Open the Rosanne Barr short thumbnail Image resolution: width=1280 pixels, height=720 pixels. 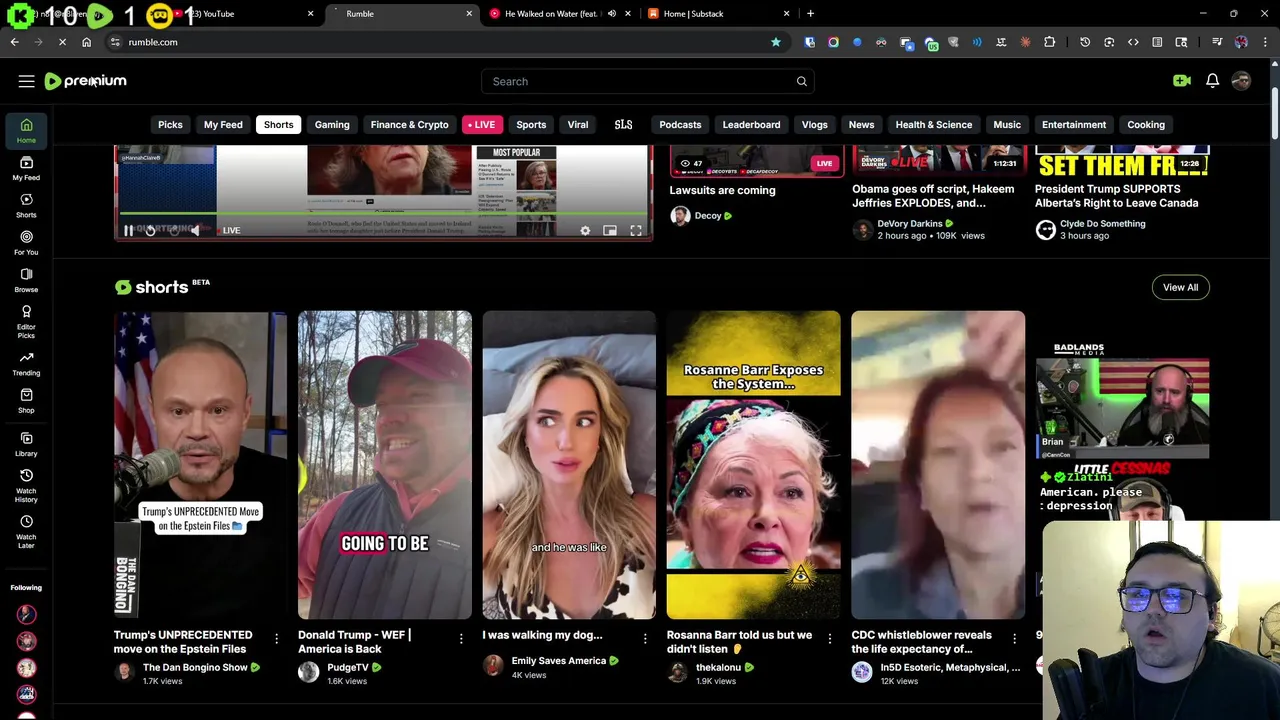(753, 465)
